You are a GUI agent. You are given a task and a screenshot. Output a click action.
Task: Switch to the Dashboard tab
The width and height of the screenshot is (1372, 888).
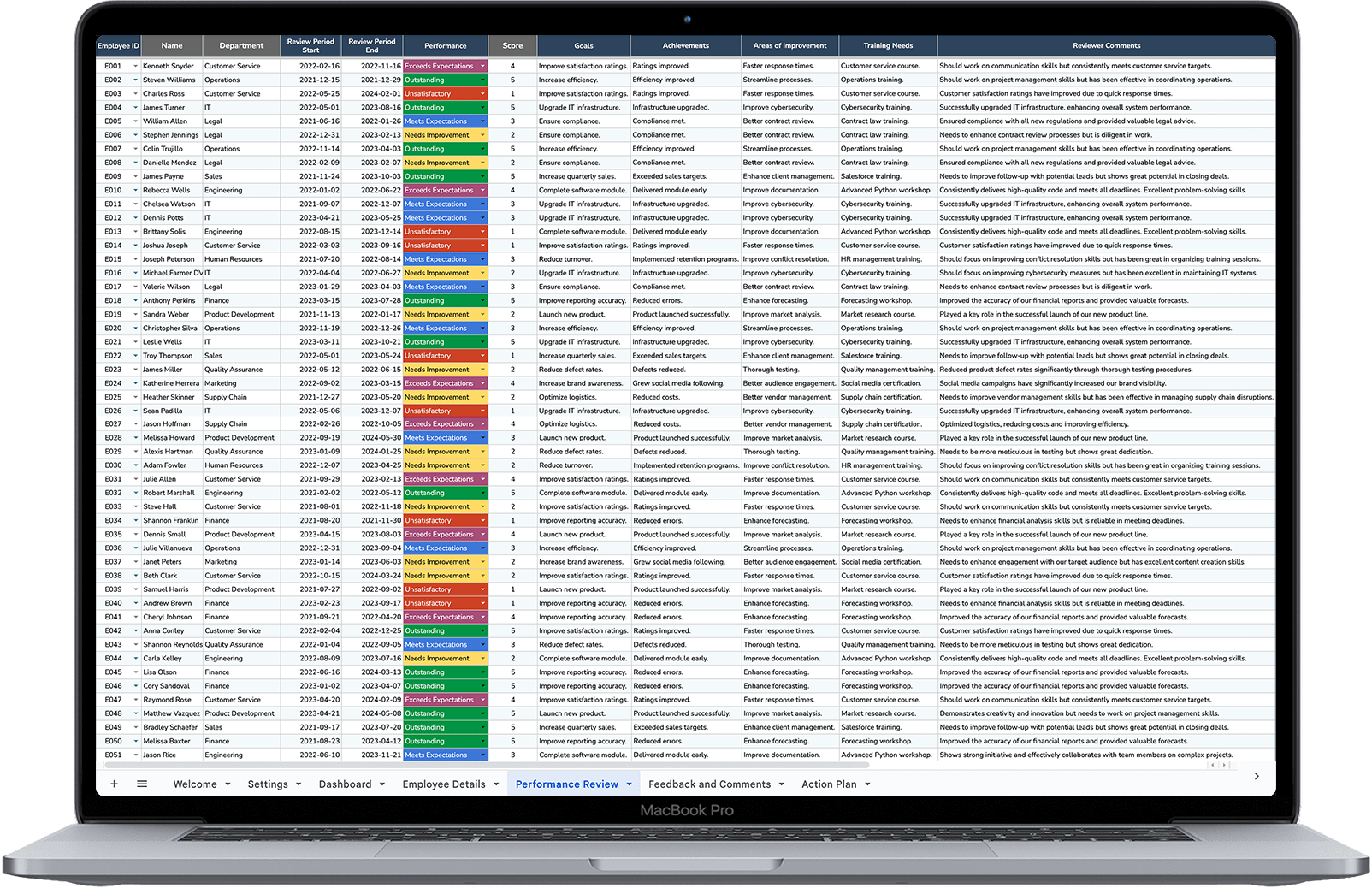pos(346,784)
